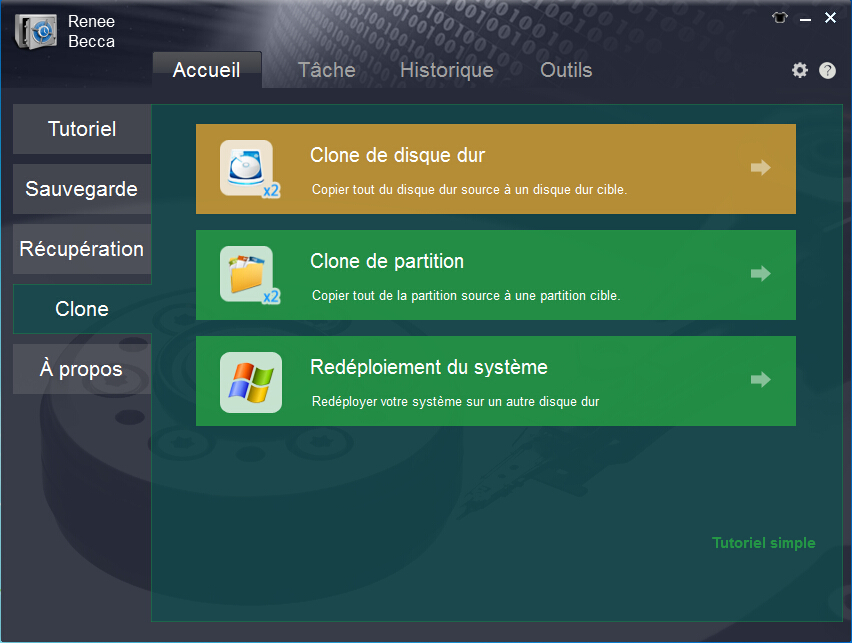Click the Redéploiement du système title
The width and height of the screenshot is (852, 643).
[x=429, y=367]
